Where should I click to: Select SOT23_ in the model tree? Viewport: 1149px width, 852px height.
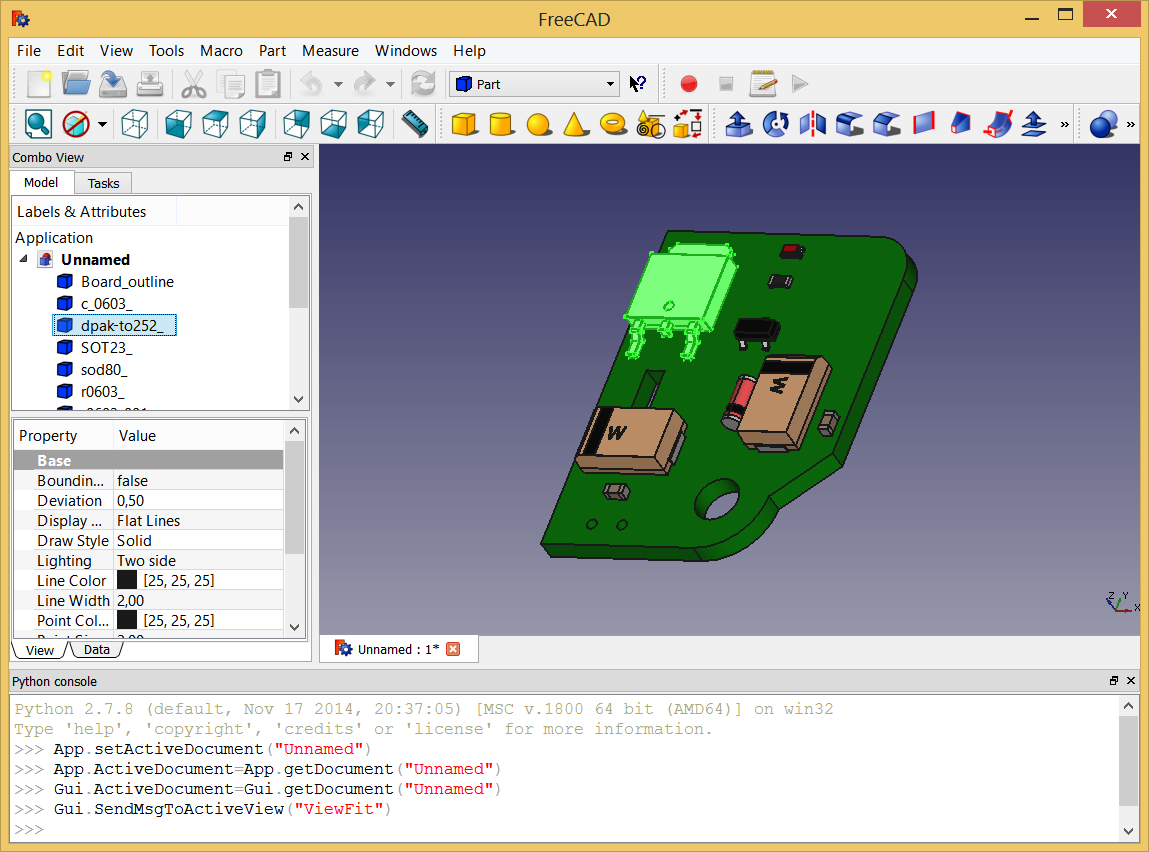106,348
